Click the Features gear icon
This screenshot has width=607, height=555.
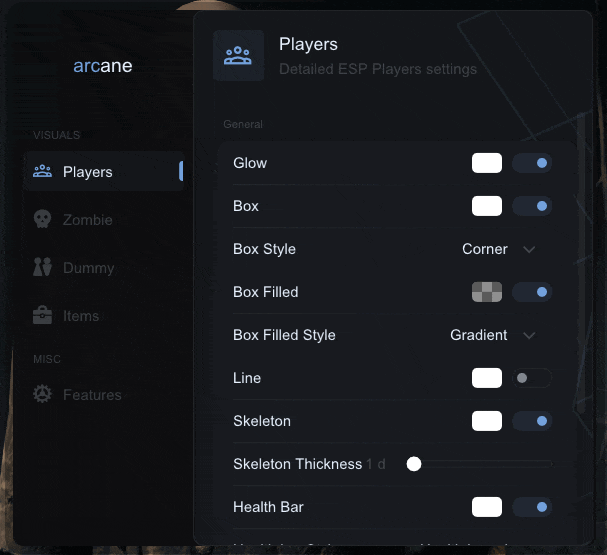43,394
